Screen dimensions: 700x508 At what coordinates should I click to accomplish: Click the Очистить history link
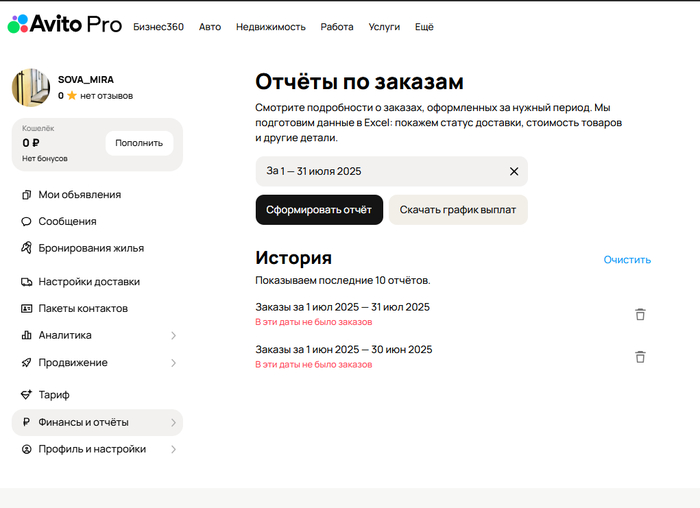(x=627, y=260)
